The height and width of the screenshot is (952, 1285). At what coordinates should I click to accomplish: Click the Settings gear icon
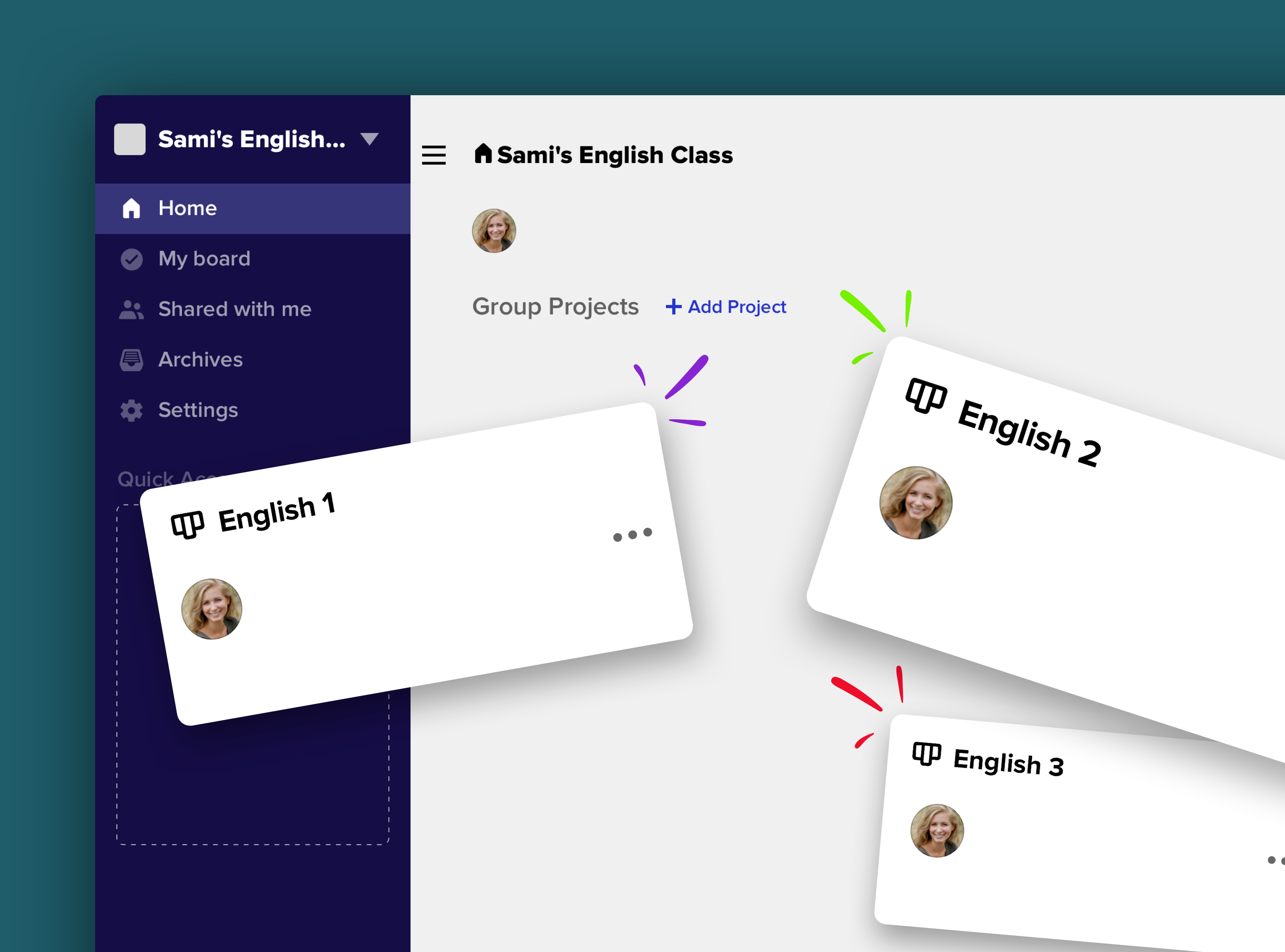(131, 410)
